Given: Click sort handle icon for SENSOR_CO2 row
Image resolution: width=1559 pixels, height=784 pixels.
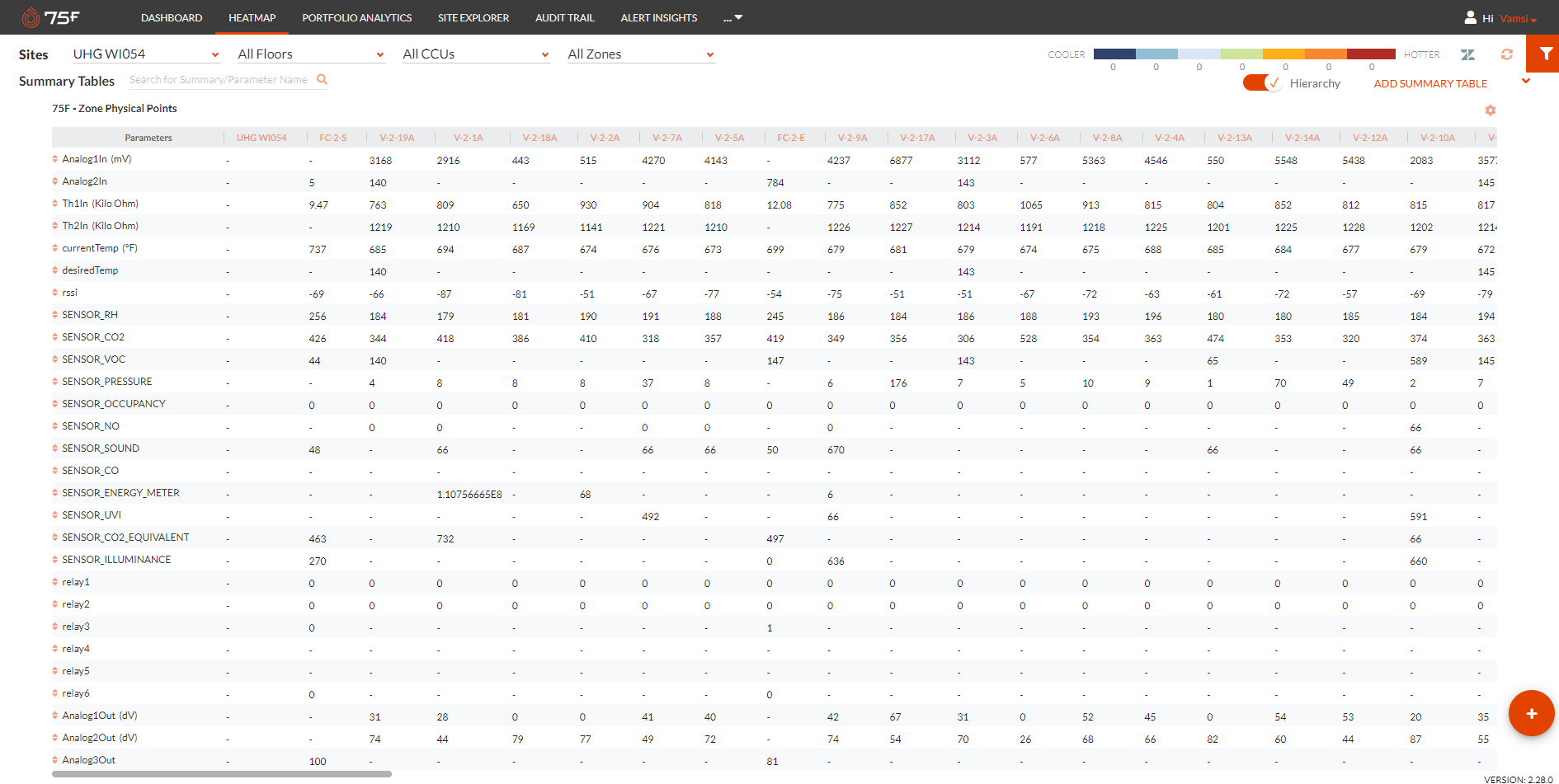Looking at the screenshot, I should tap(55, 337).
